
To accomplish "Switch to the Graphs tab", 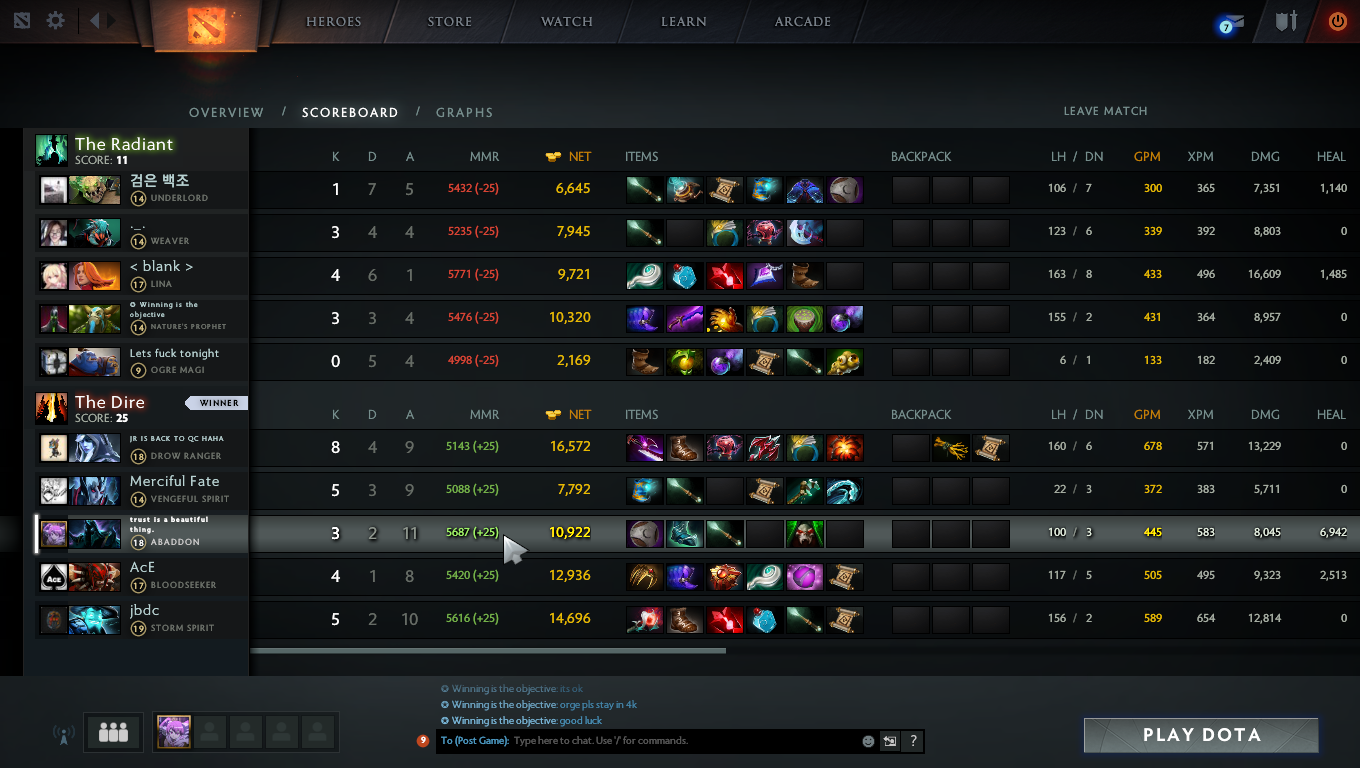I will point(464,112).
